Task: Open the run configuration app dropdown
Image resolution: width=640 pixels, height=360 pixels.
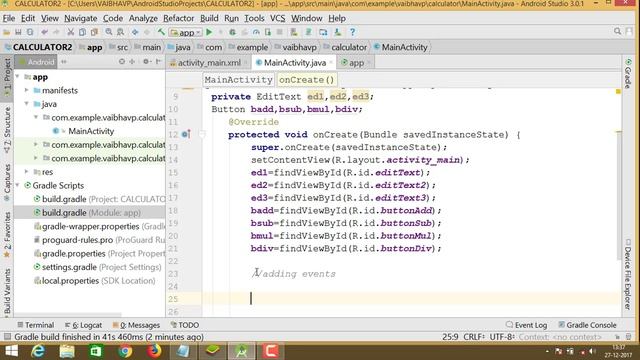Action: (186, 32)
